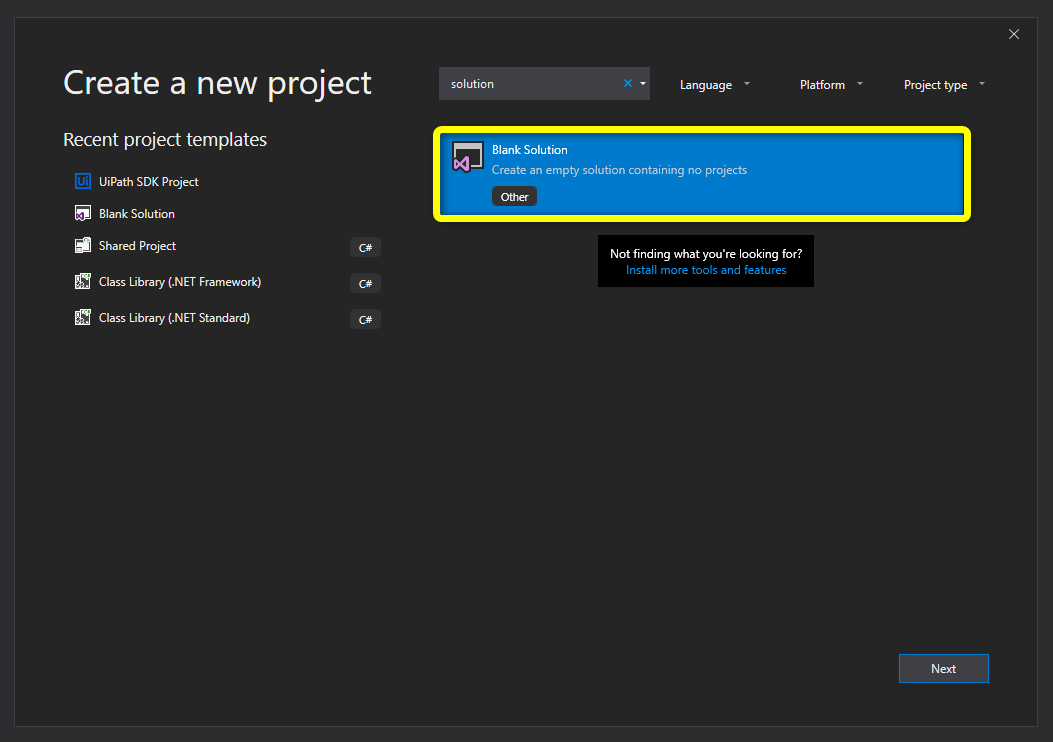The width and height of the screenshot is (1053, 742).
Task: Click the Class Library (.NET Framework) icon
Action: (x=82, y=281)
